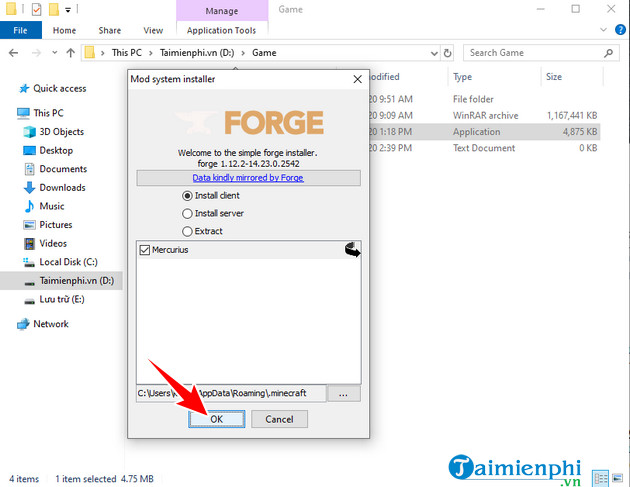Choose the Extract radio option
Image resolution: width=630 pixels, height=487 pixels.
(x=187, y=231)
